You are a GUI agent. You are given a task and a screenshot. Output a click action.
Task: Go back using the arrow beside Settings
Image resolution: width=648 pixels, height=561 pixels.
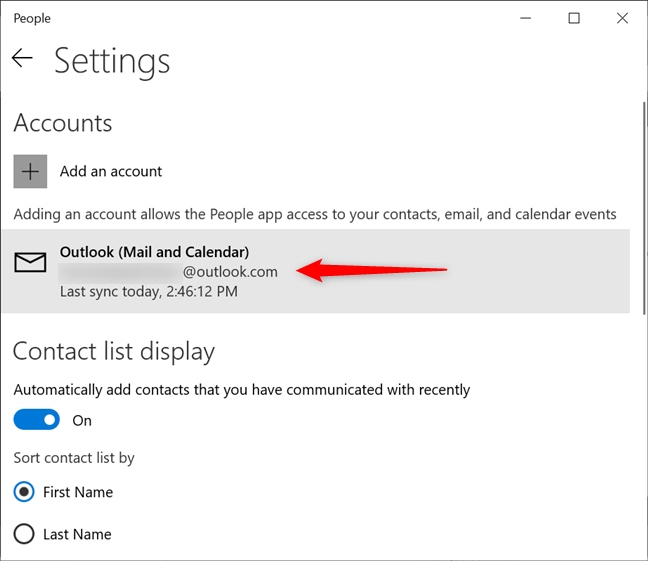22,57
